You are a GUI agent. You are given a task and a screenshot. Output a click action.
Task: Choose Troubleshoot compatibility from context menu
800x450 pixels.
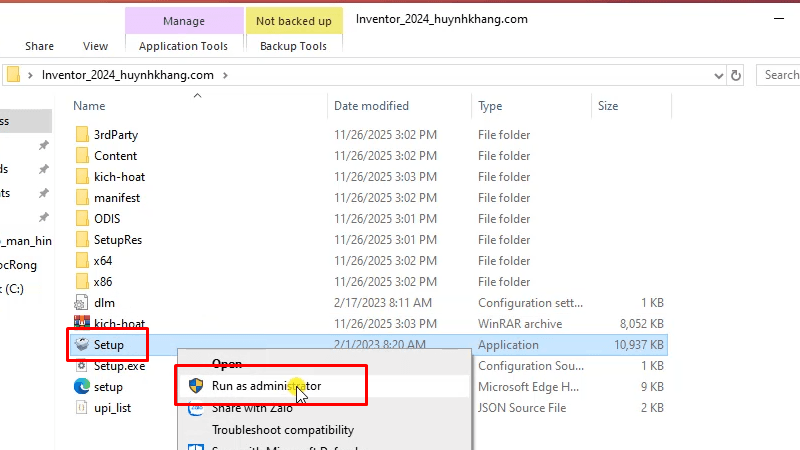tap(283, 430)
